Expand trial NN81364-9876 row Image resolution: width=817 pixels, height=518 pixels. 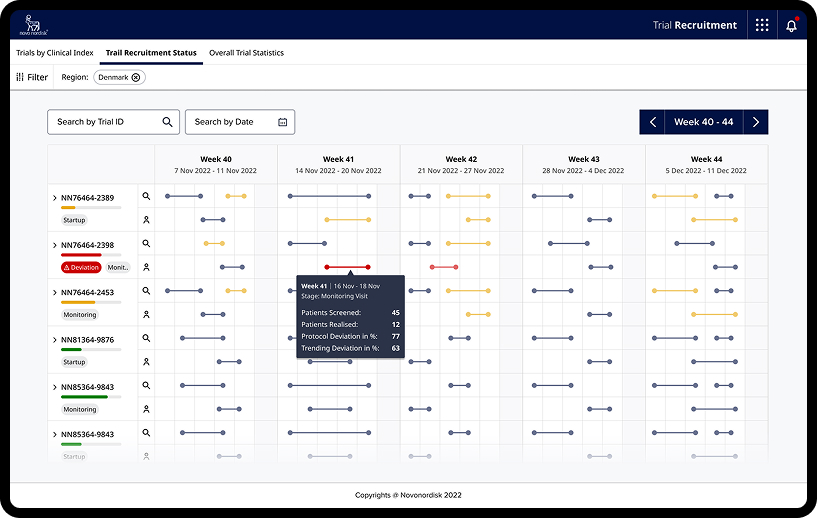pos(55,340)
